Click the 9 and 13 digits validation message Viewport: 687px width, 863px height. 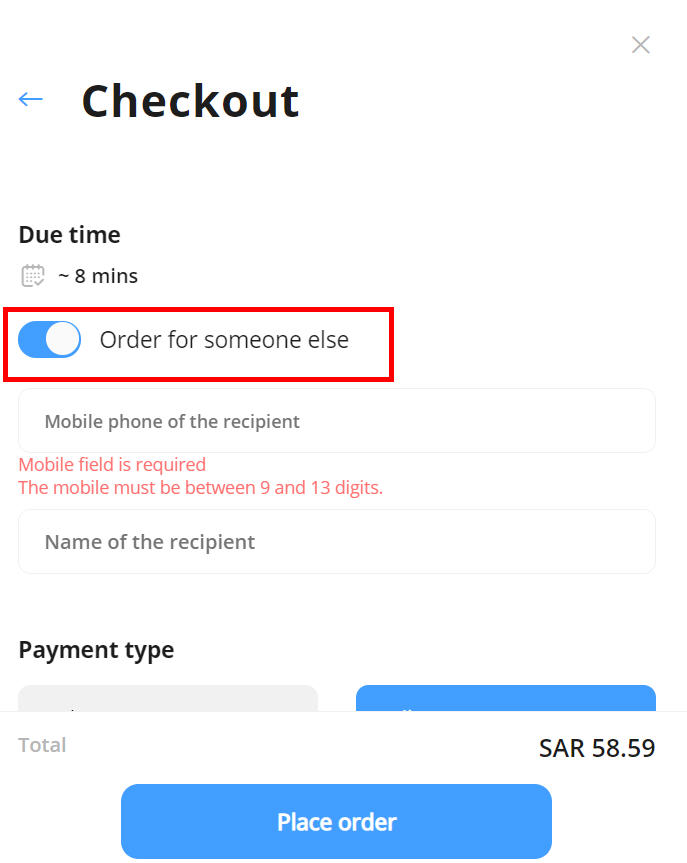tap(200, 488)
